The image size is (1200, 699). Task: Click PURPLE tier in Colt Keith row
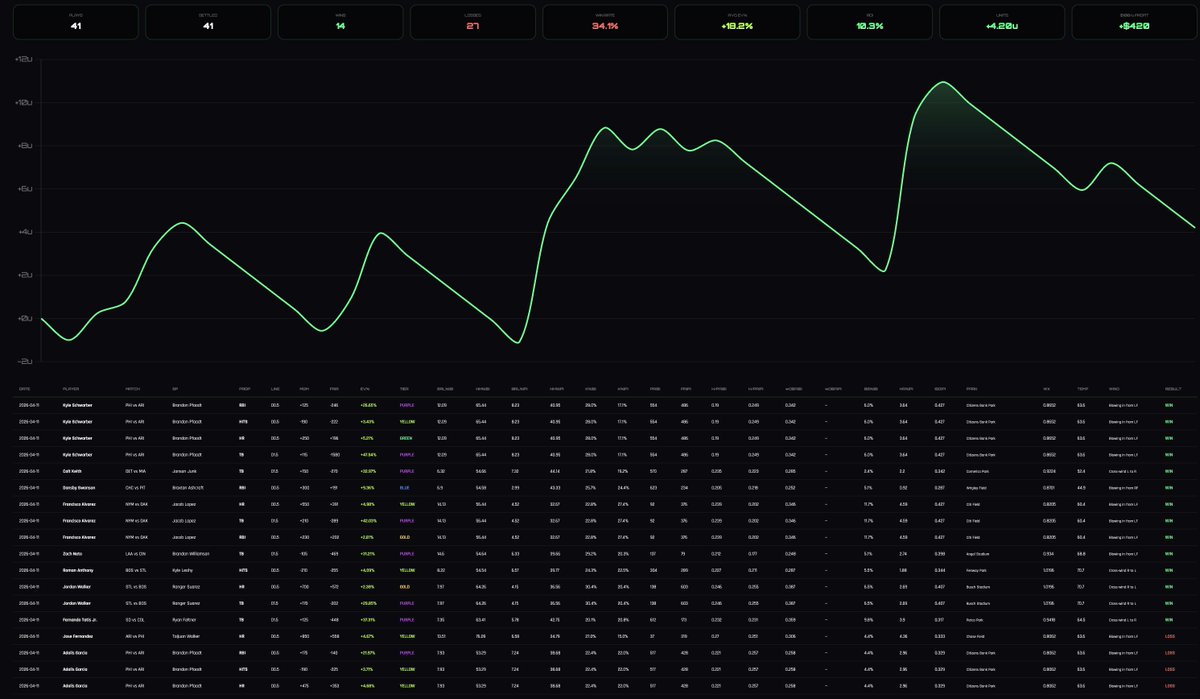(x=405, y=470)
